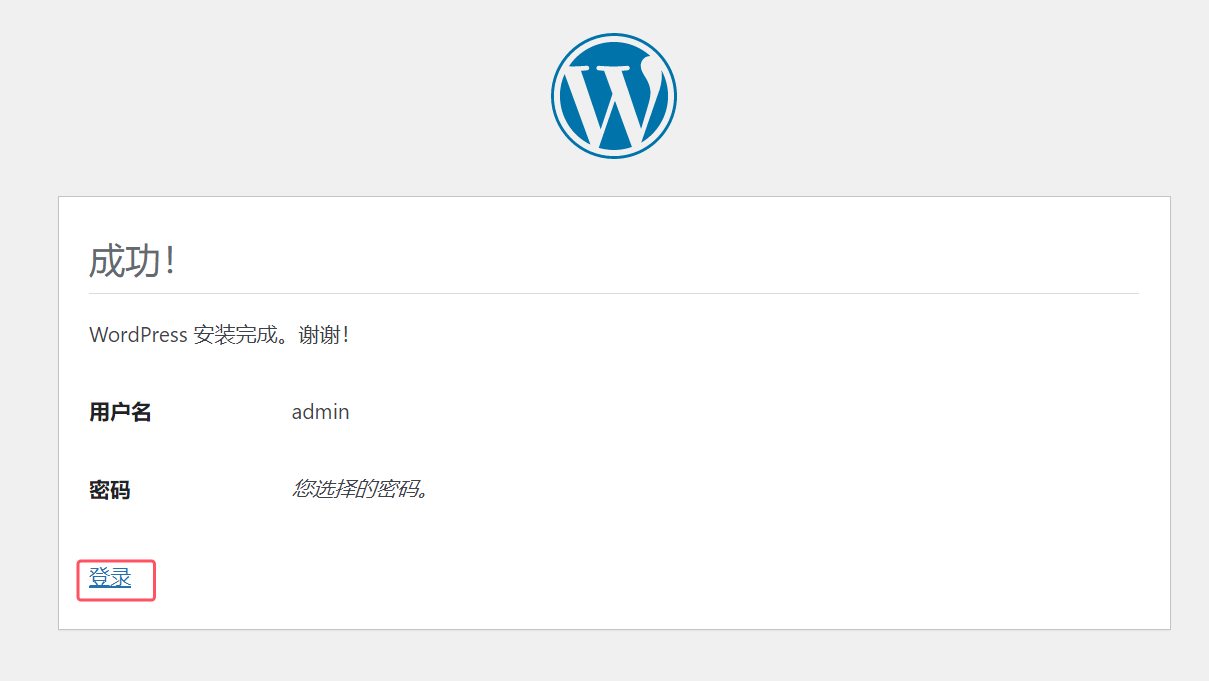Select the admin username value
The height and width of the screenshot is (681, 1209).
click(321, 412)
